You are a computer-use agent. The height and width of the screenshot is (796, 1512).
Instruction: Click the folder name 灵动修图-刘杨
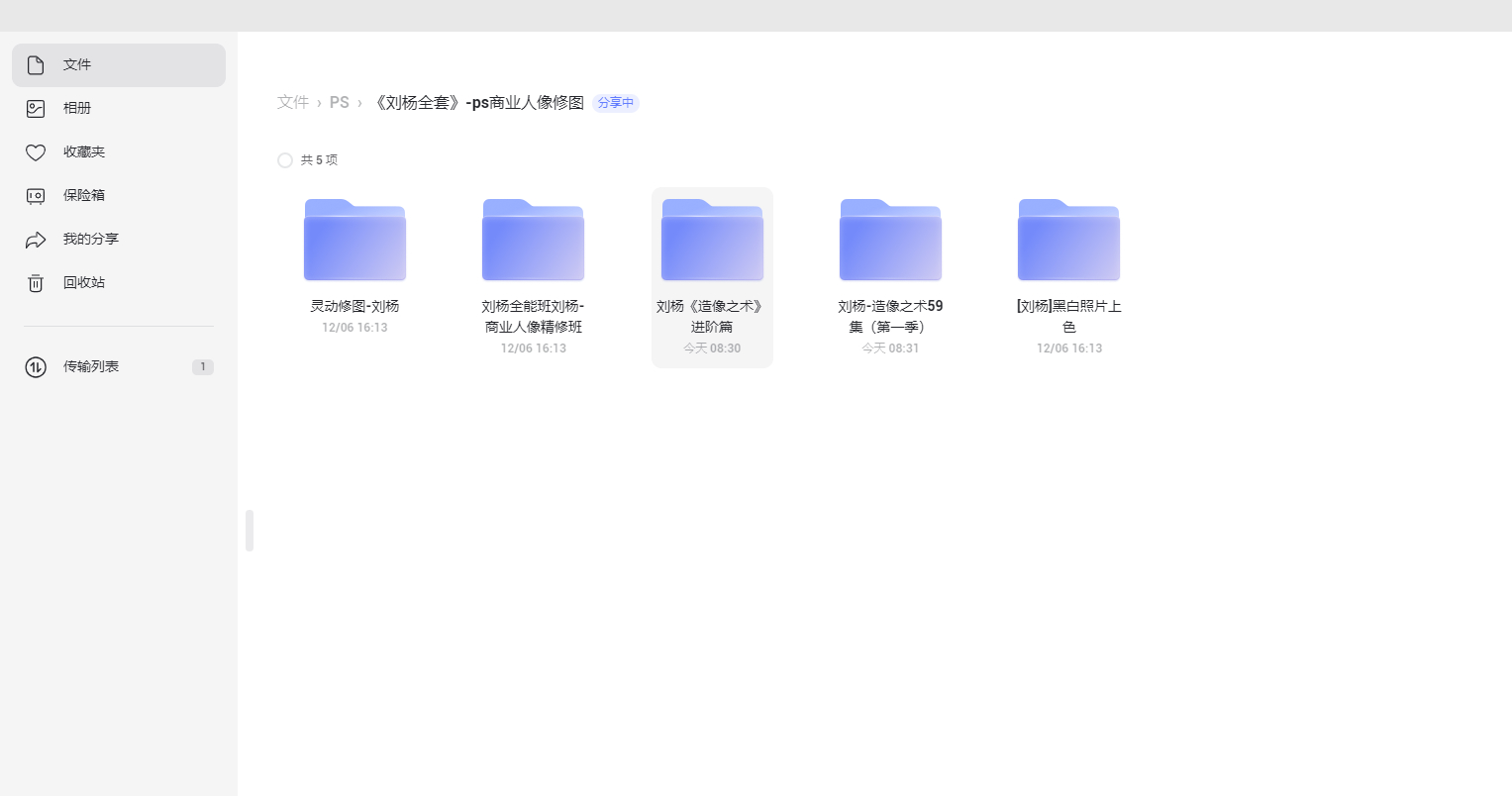tap(354, 307)
